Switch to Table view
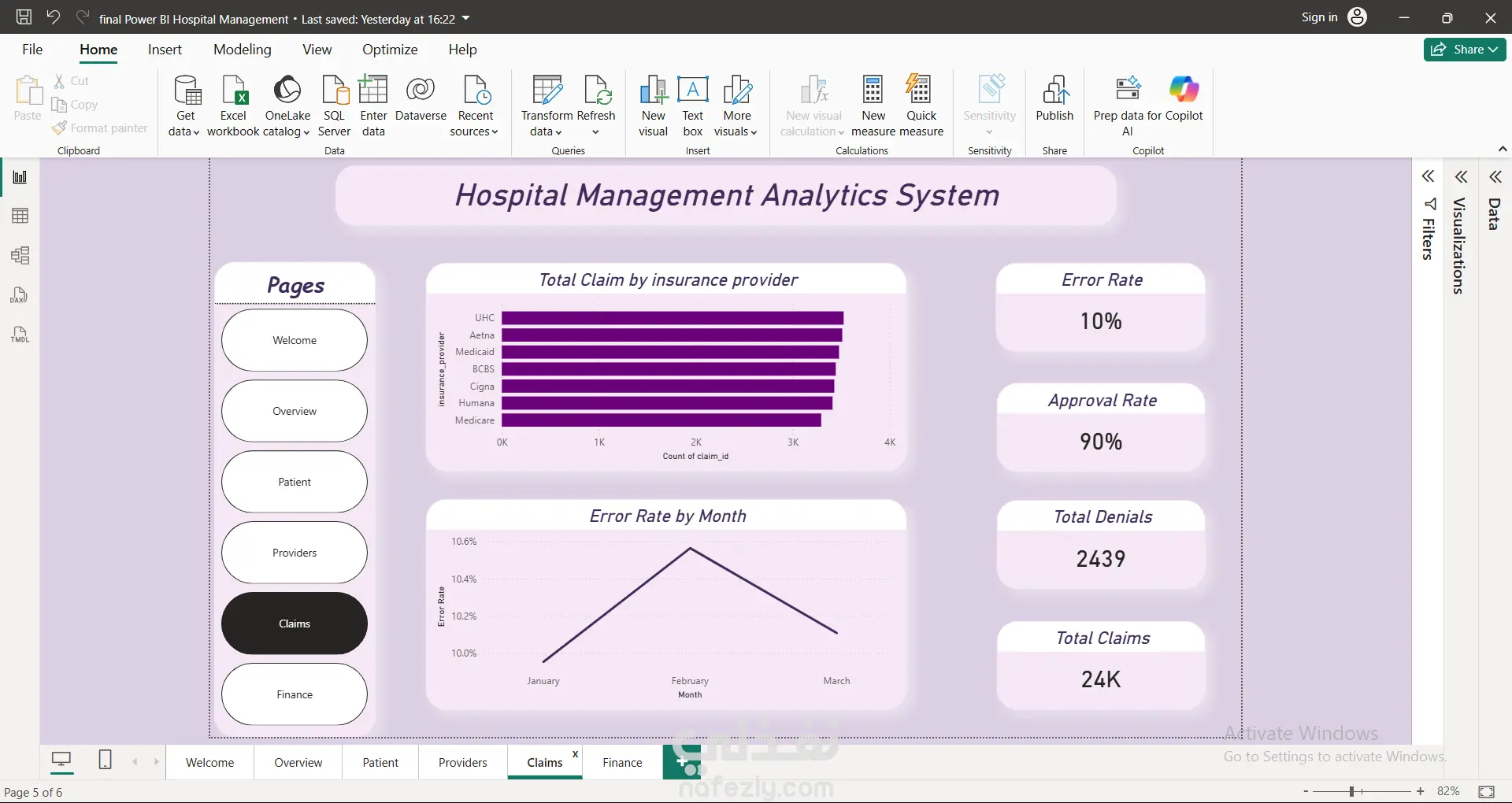 (x=20, y=216)
